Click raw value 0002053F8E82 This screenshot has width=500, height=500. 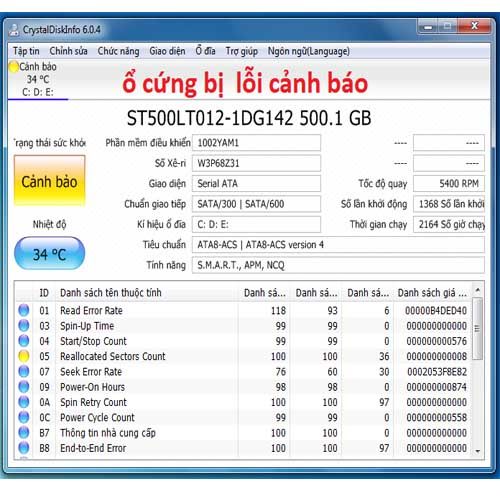437,372
